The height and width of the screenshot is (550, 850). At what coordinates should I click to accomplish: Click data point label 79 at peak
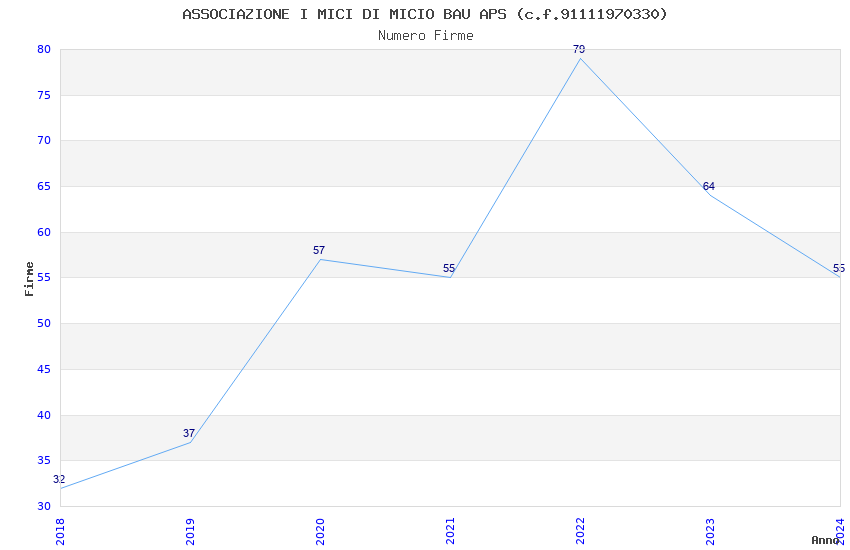579,49
